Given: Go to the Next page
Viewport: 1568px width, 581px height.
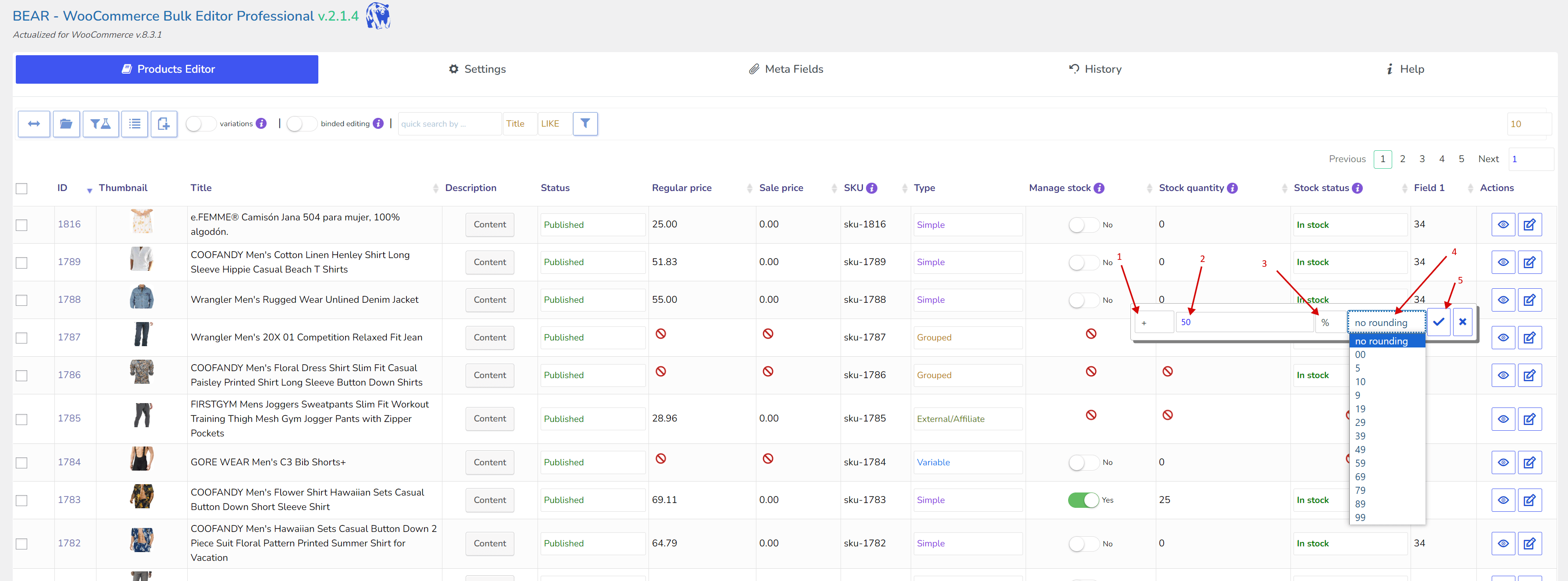Looking at the screenshot, I should pos(1488,159).
